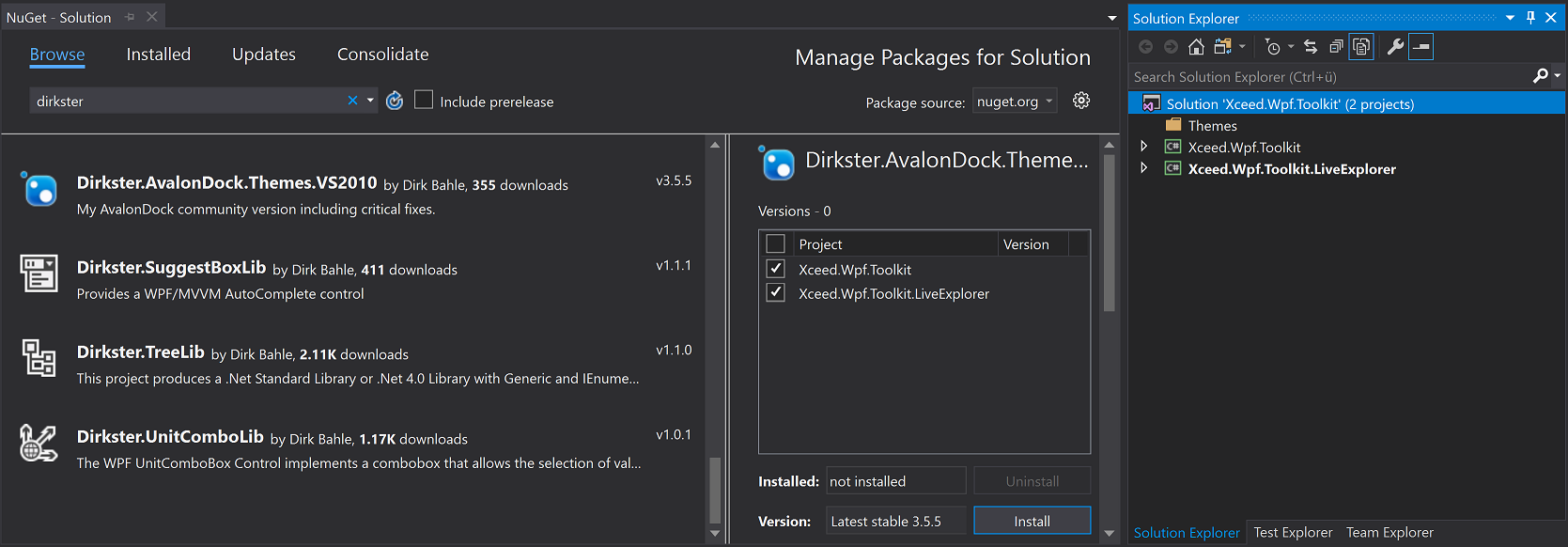
Task: Click the Forward arrow in Solution Explorer toolbar
Action: (x=1171, y=47)
